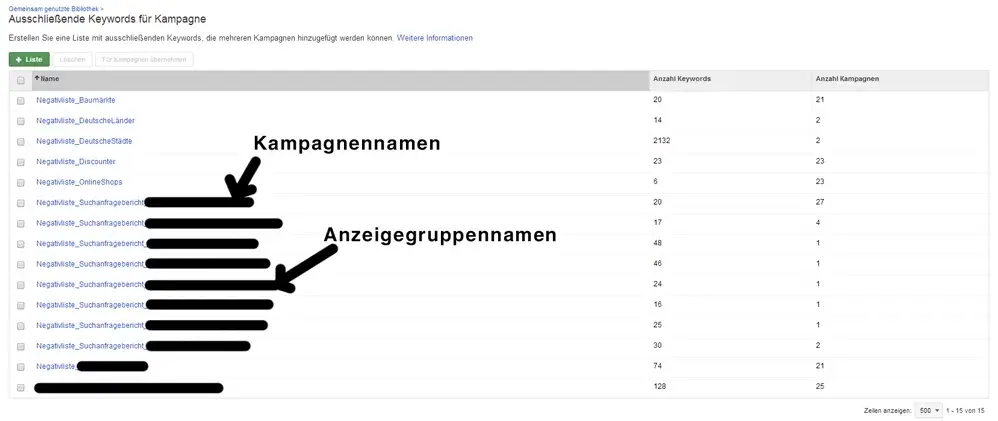This screenshot has width=998, height=421.
Task: Click the green + Liste button
Action: pyautogui.click(x=29, y=59)
